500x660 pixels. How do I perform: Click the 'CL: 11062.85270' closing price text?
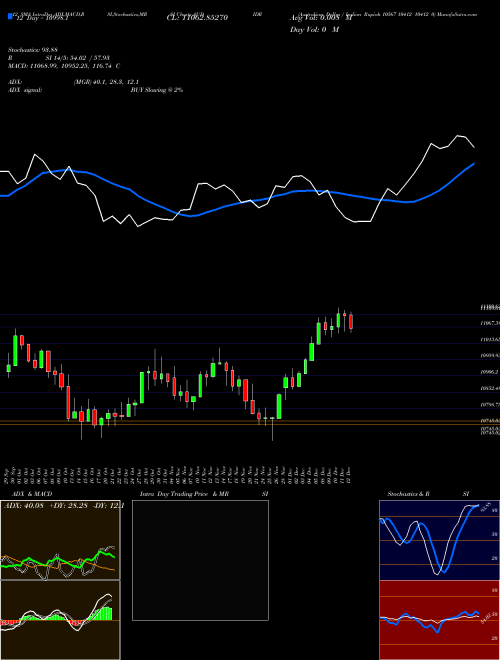(197, 18)
